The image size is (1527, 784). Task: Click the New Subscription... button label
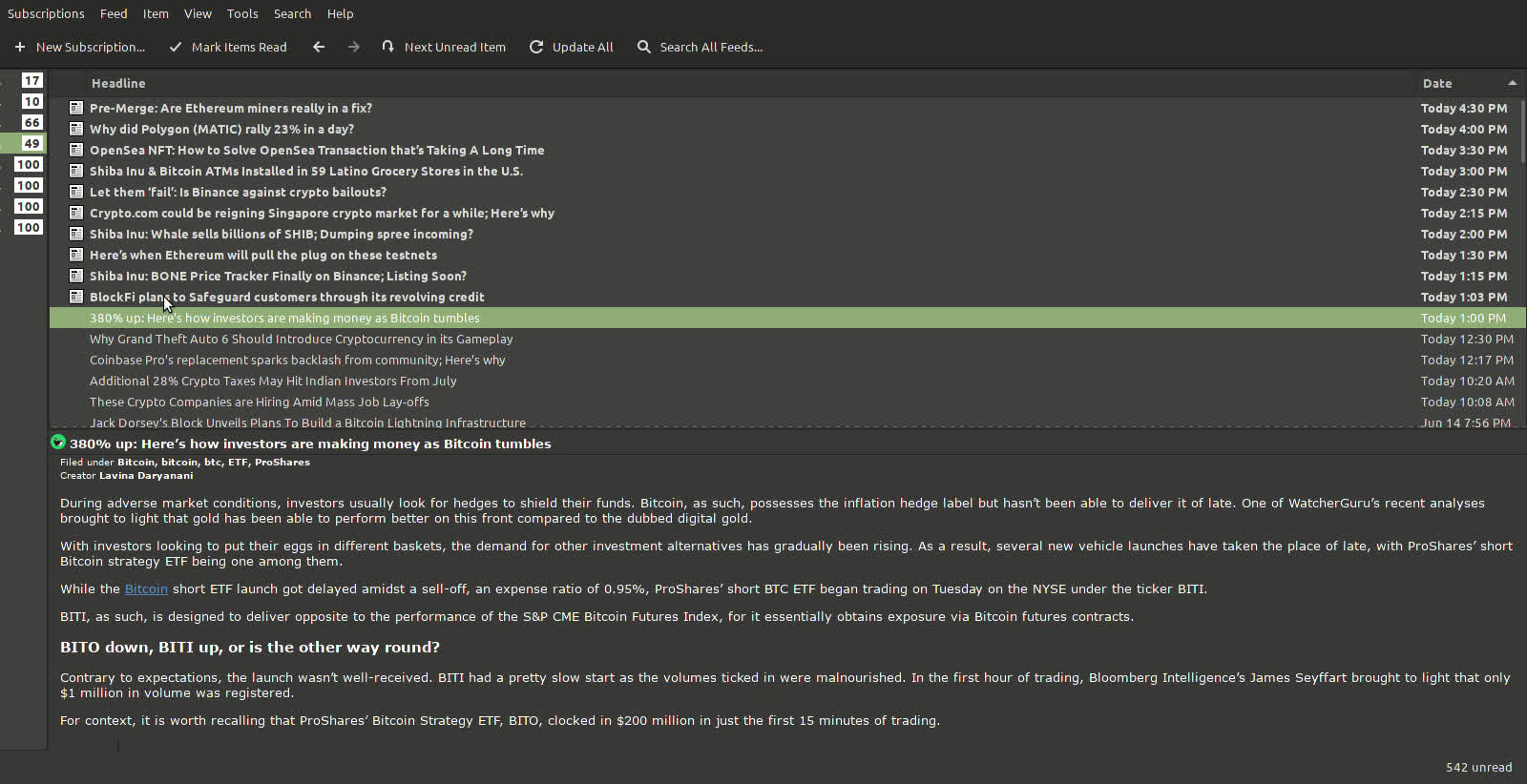tap(91, 47)
